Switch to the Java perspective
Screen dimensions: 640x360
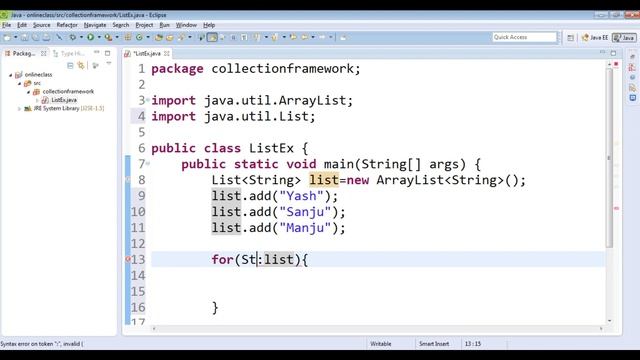pos(624,38)
